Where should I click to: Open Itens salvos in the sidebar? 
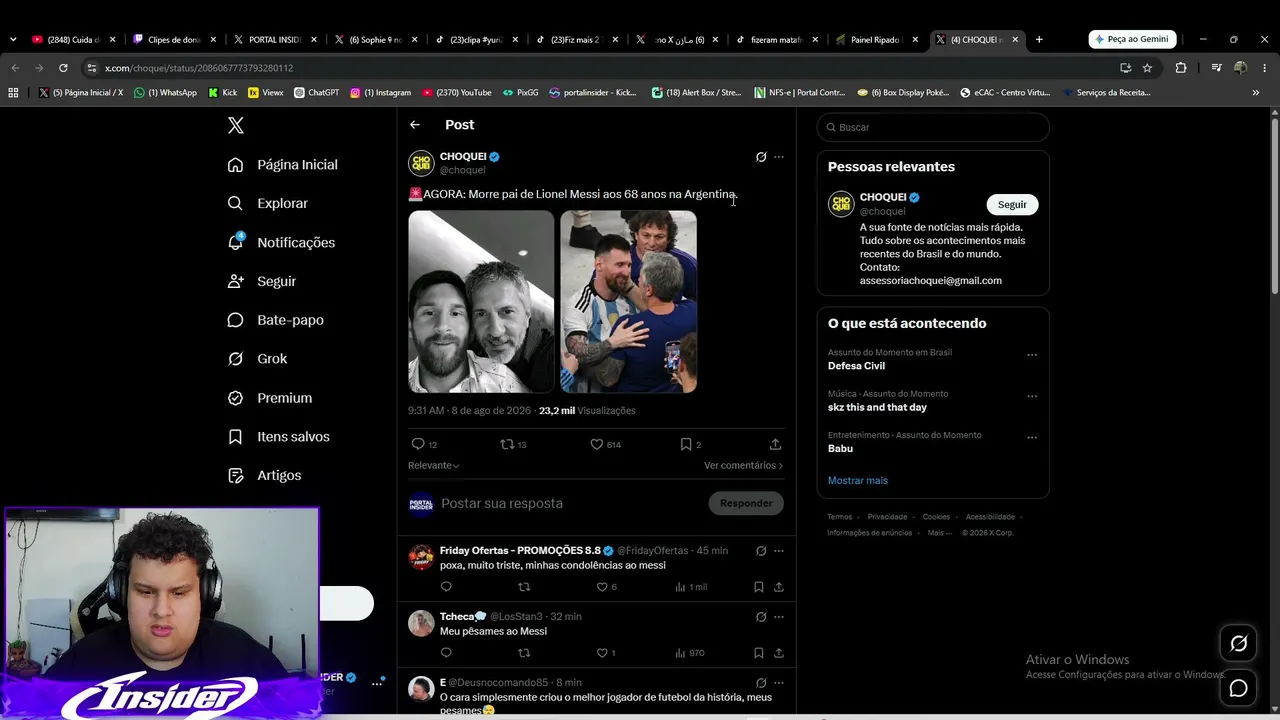279,437
